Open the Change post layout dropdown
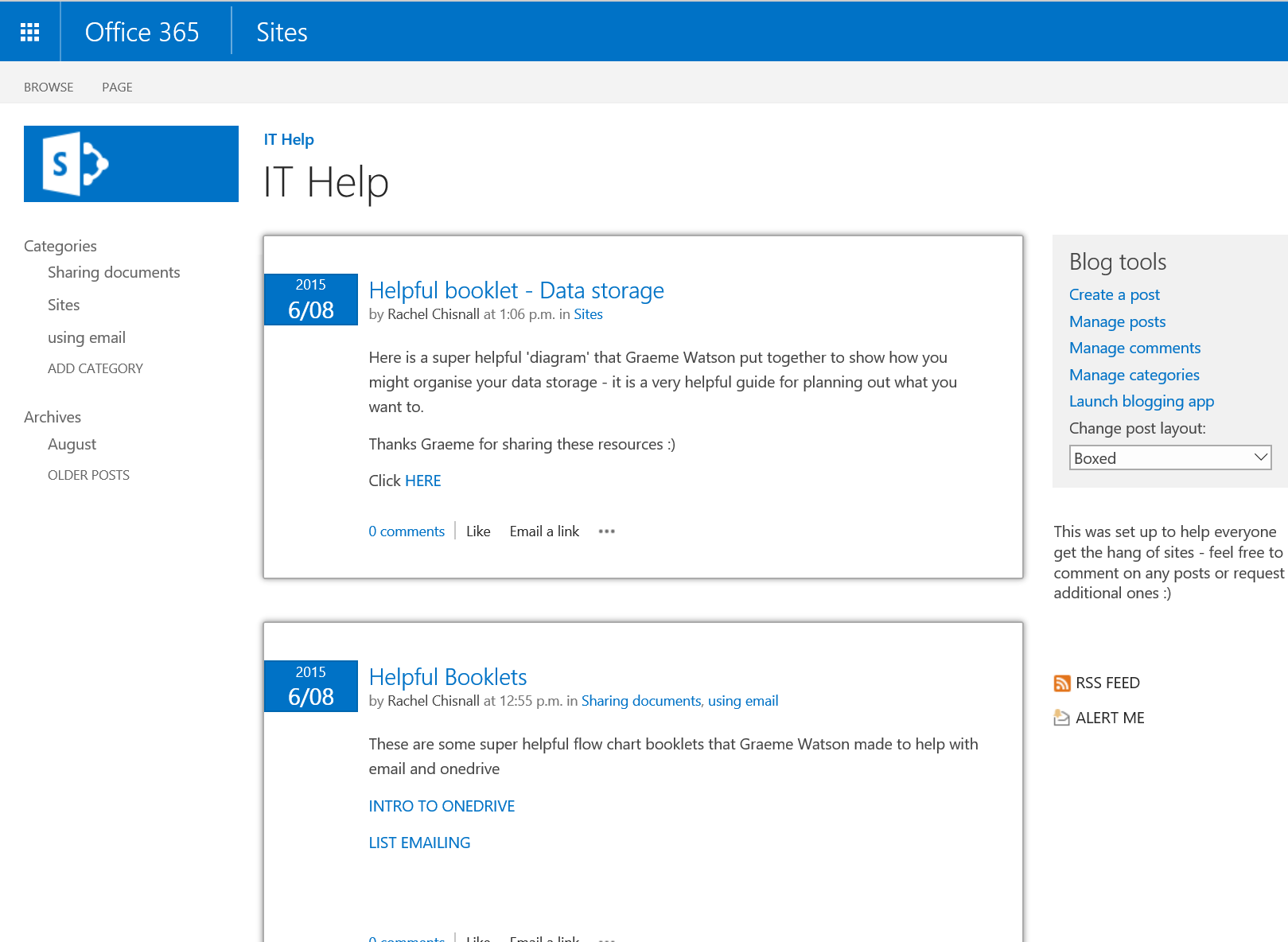Image resolution: width=1288 pixels, height=942 pixels. [1169, 457]
